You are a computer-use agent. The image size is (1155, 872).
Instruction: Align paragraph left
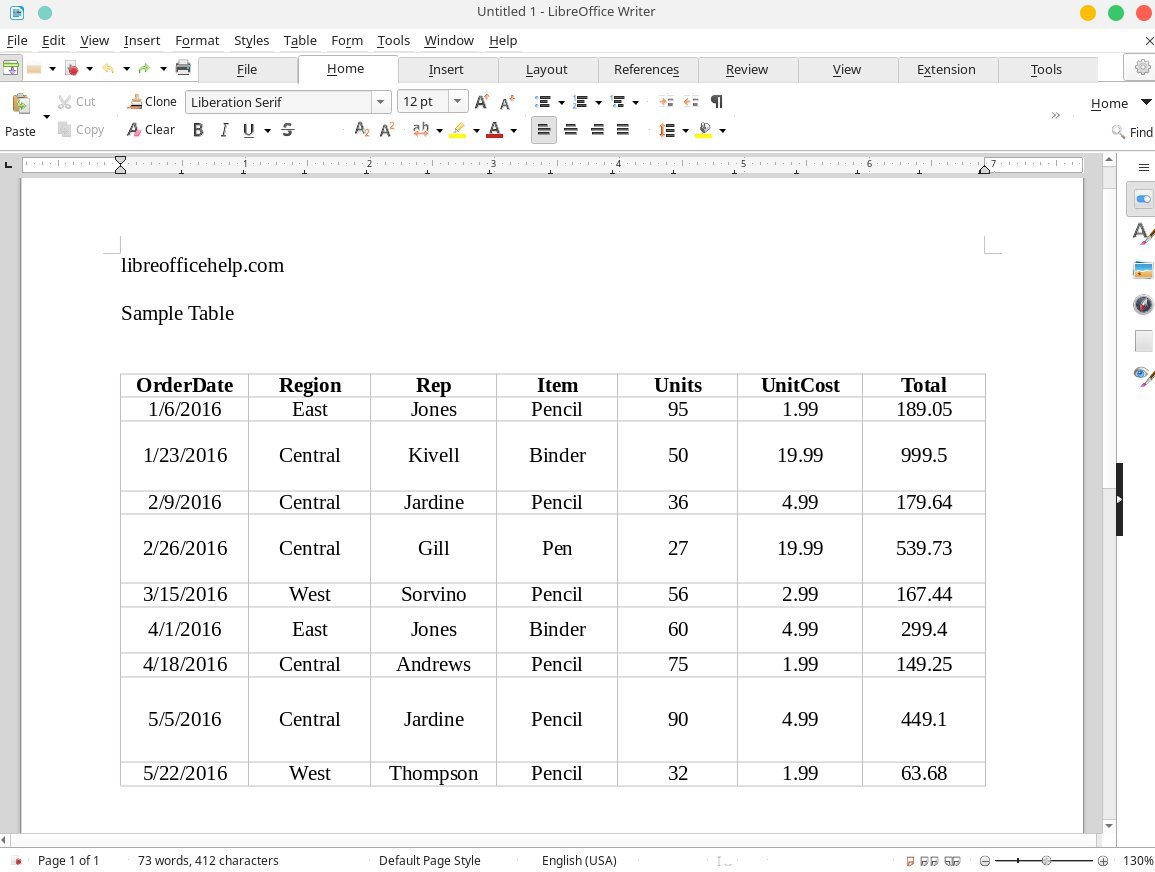[x=544, y=130]
